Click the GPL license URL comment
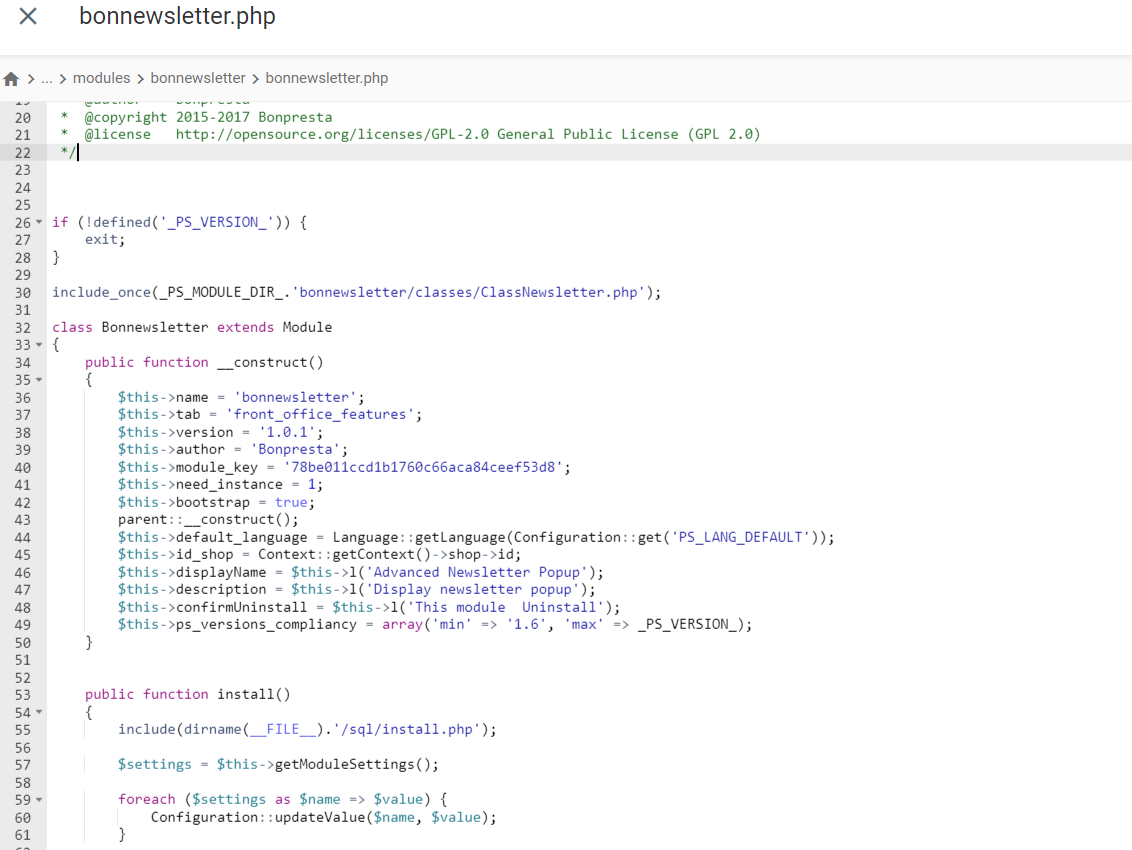The image size is (1132, 850). pyautogui.click(x=332, y=134)
